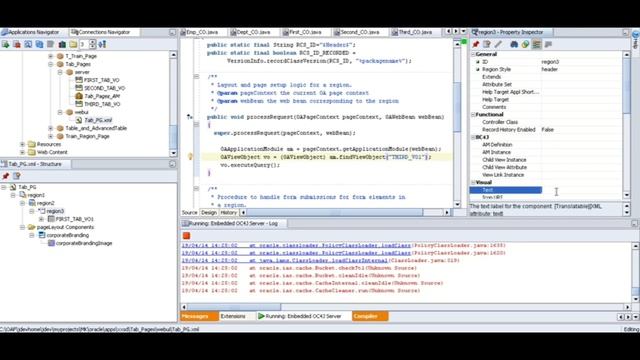The width and height of the screenshot is (640, 360).
Task: Collapse region2 in Structure tree
Action: pos(22,203)
